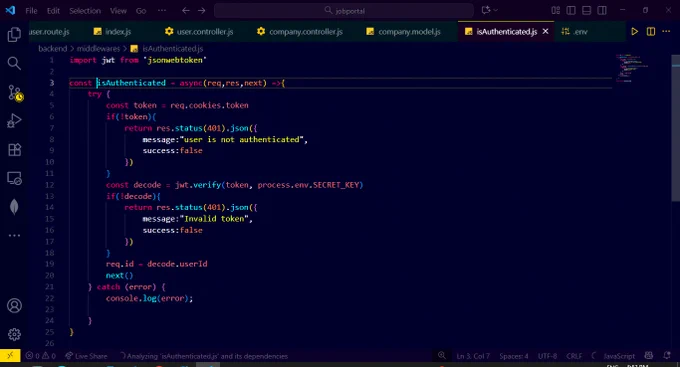
Task: Run the file with the play icon
Action: (x=634, y=31)
